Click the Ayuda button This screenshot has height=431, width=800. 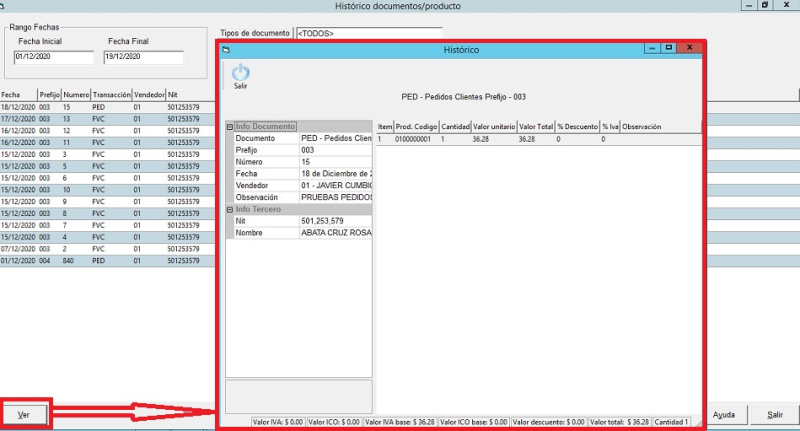click(x=726, y=414)
